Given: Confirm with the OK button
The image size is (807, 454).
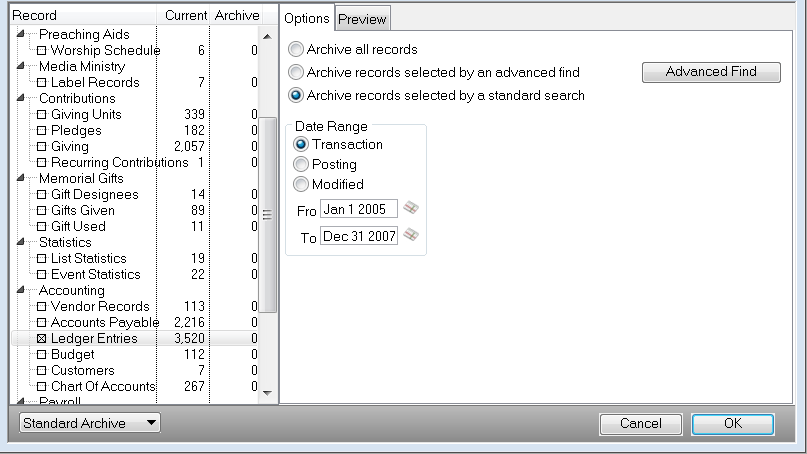Looking at the screenshot, I should coord(732,424).
